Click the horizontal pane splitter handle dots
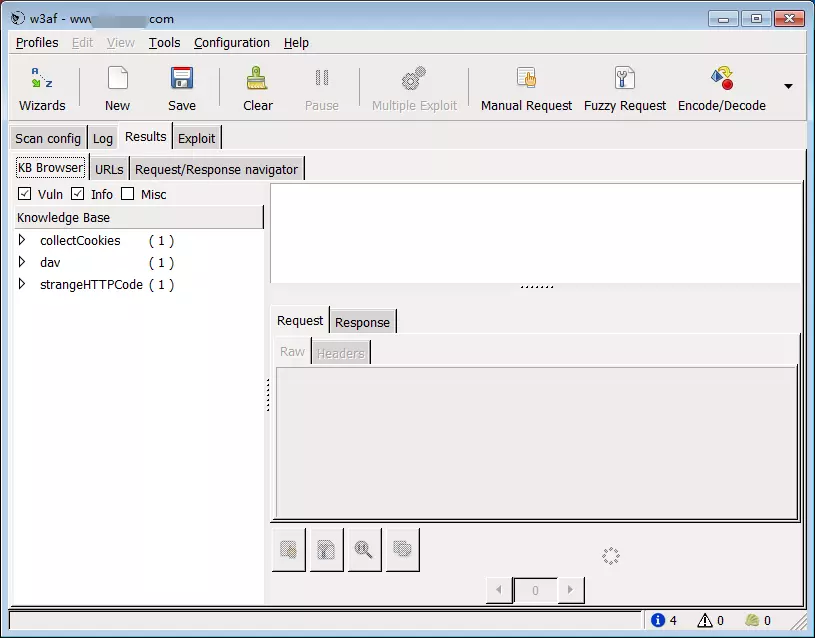815x638 pixels. (537, 287)
